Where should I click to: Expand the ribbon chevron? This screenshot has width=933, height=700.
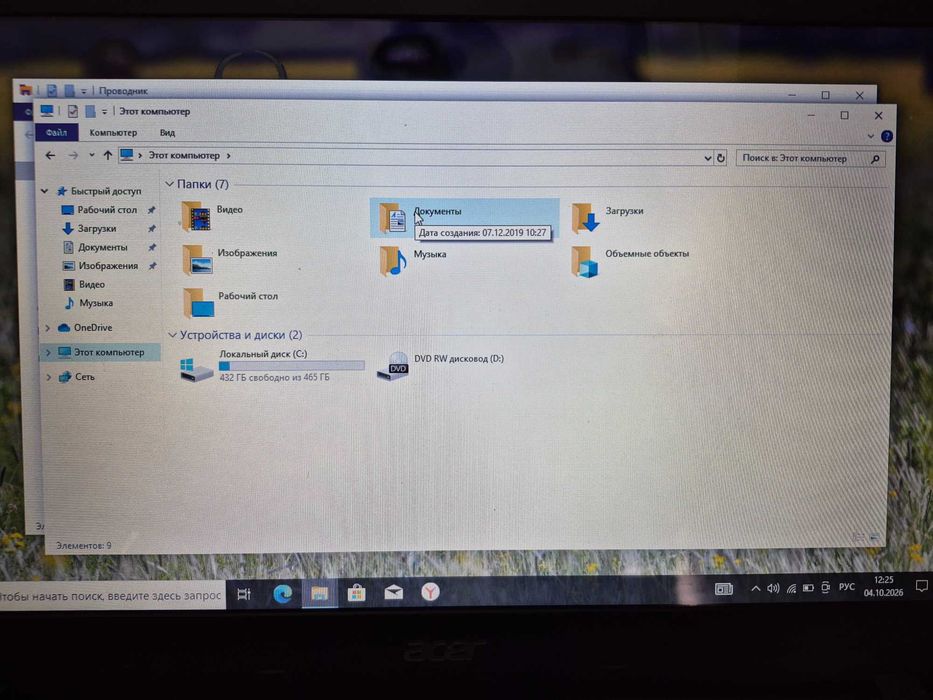click(871, 136)
